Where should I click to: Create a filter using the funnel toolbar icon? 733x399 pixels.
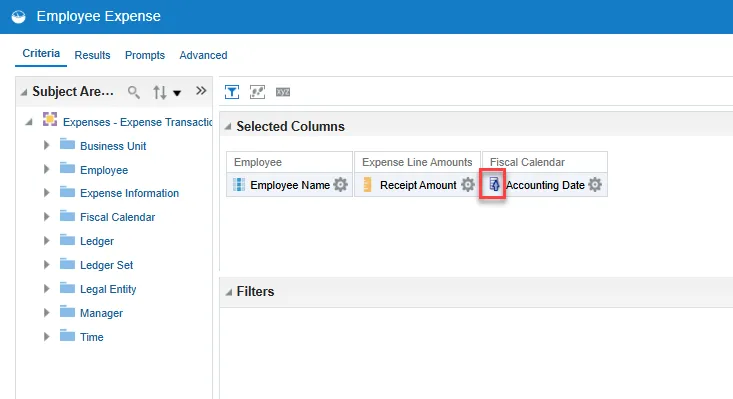click(232, 92)
